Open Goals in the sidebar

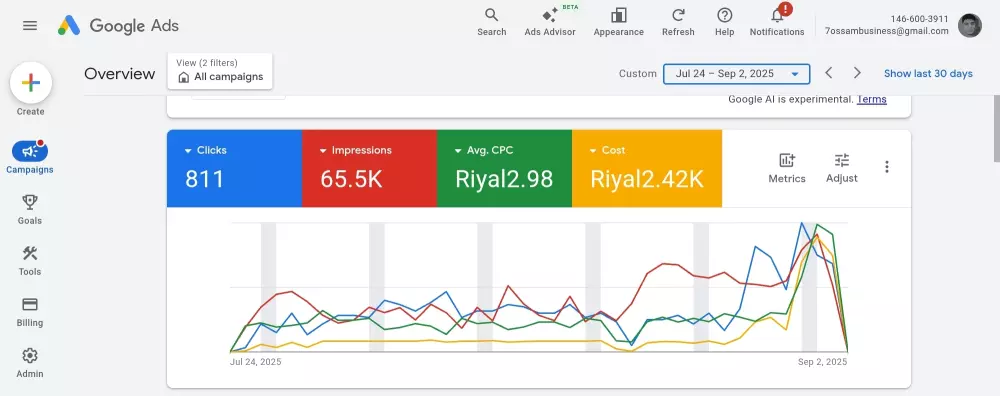coord(30,210)
